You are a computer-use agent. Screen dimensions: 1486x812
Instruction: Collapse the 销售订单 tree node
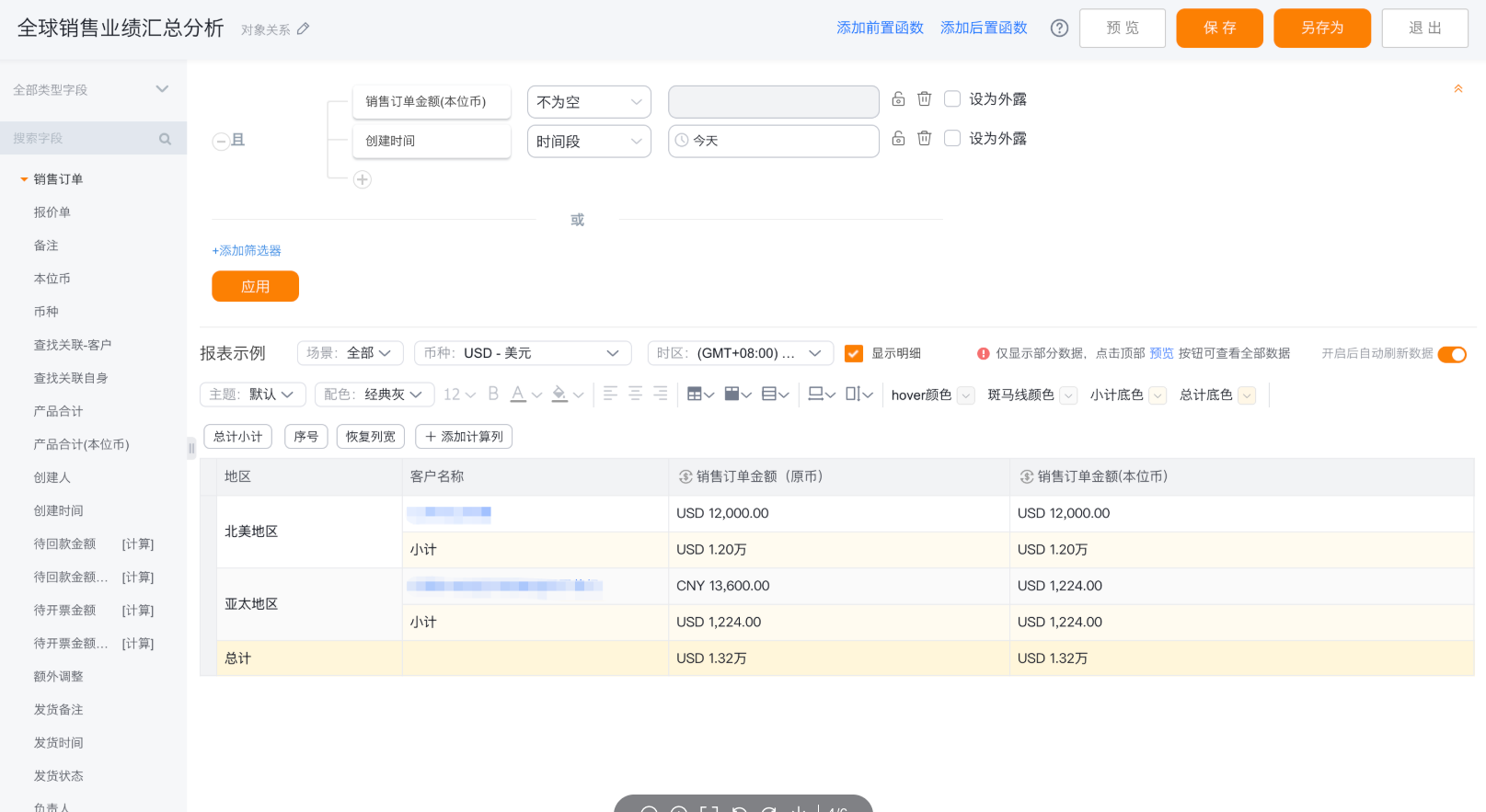click(x=24, y=179)
